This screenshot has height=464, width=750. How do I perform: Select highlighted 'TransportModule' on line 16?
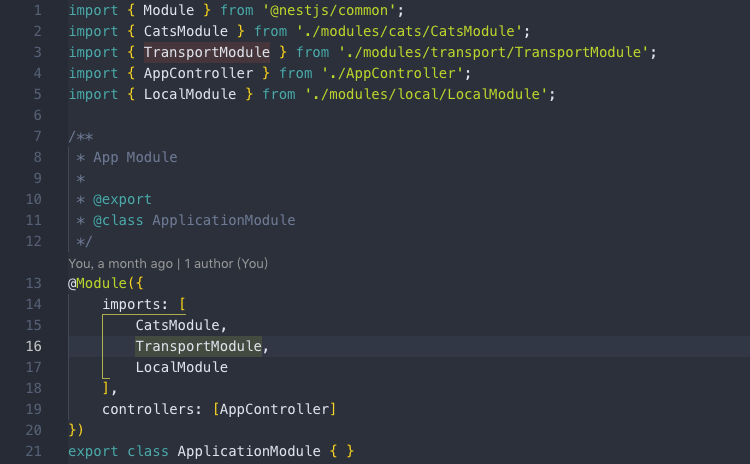point(199,346)
